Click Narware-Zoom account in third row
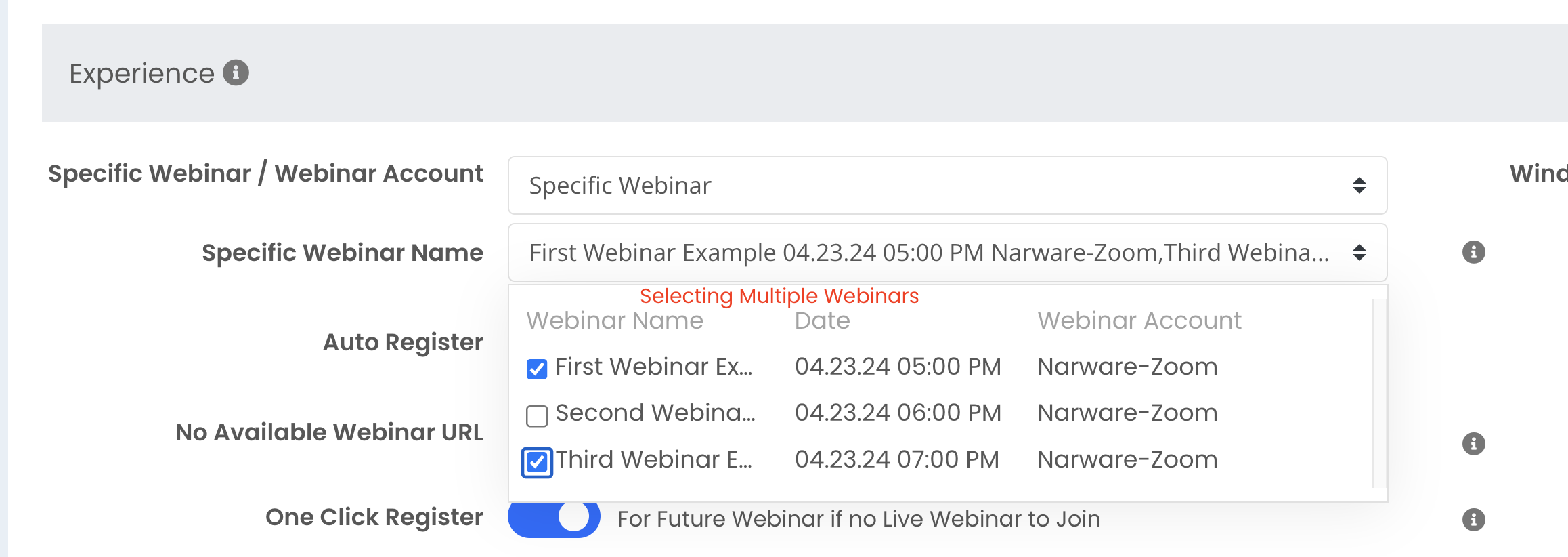 pyautogui.click(x=1127, y=459)
